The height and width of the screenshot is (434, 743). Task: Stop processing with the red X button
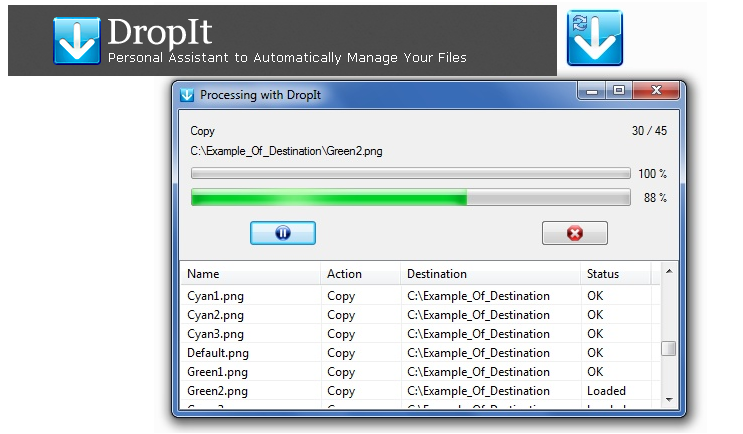pos(574,233)
